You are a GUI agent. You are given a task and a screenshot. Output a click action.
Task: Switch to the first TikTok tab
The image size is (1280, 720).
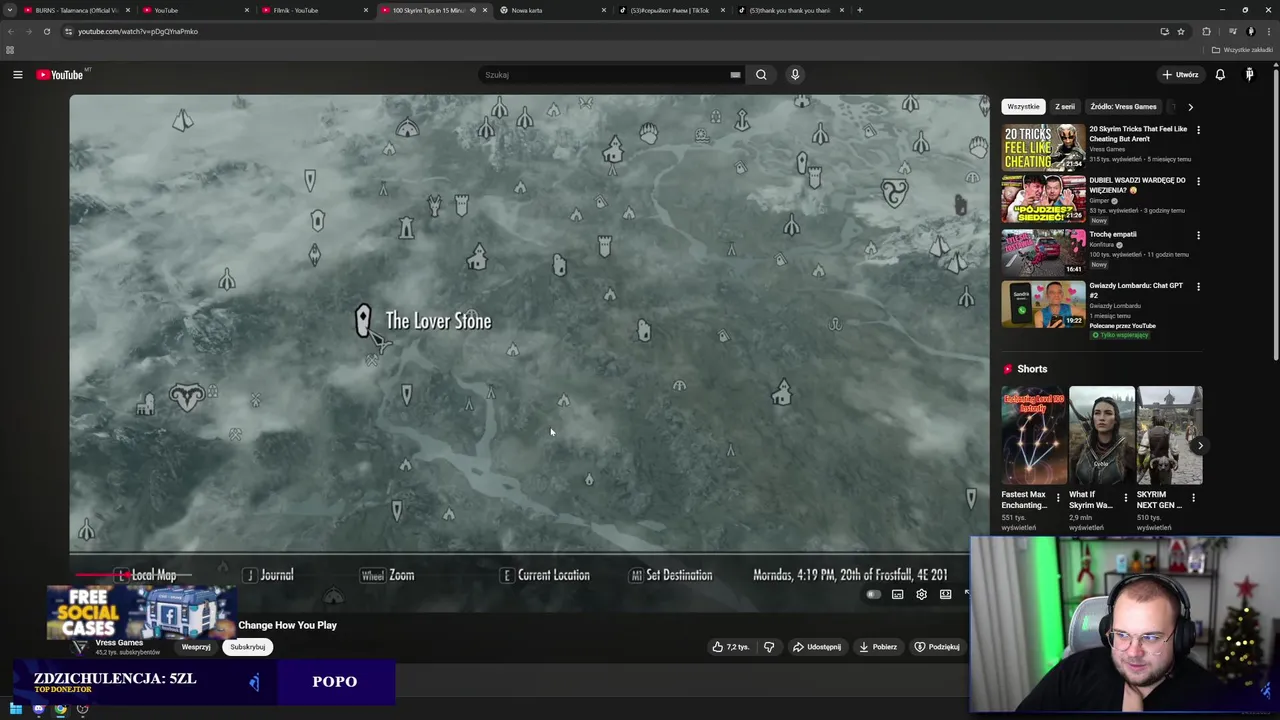pyautogui.click(x=672, y=10)
